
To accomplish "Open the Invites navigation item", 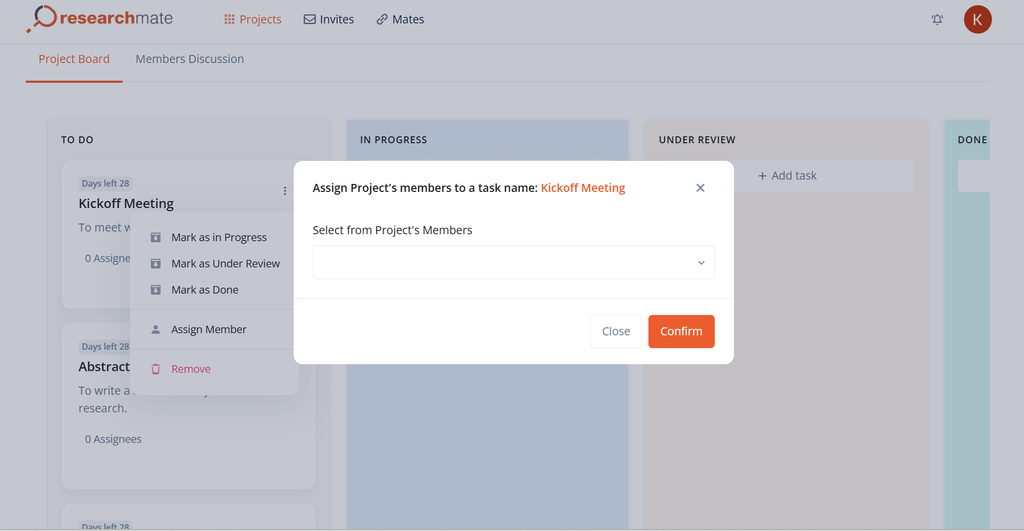I will point(329,20).
